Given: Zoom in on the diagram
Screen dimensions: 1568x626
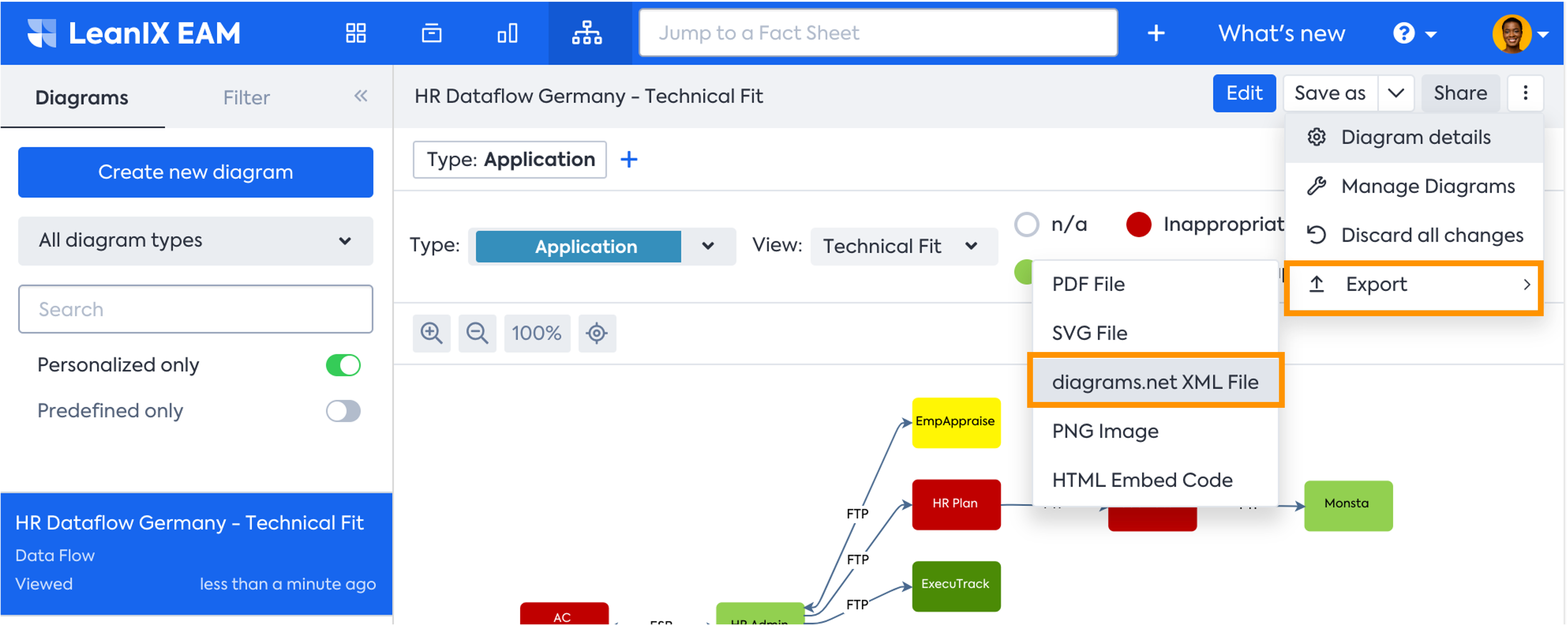Looking at the screenshot, I should pos(432,333).
